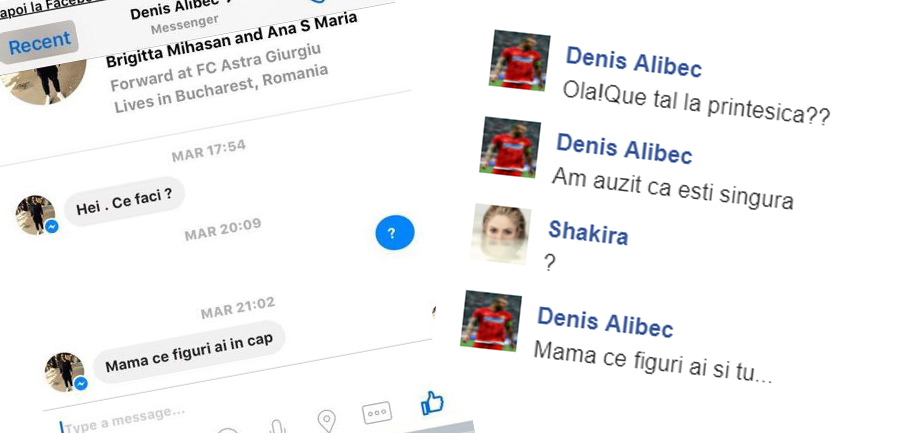Tap the thumbs-up like icon
This screenshot has width=923, height=433.
tap(432, 404)
